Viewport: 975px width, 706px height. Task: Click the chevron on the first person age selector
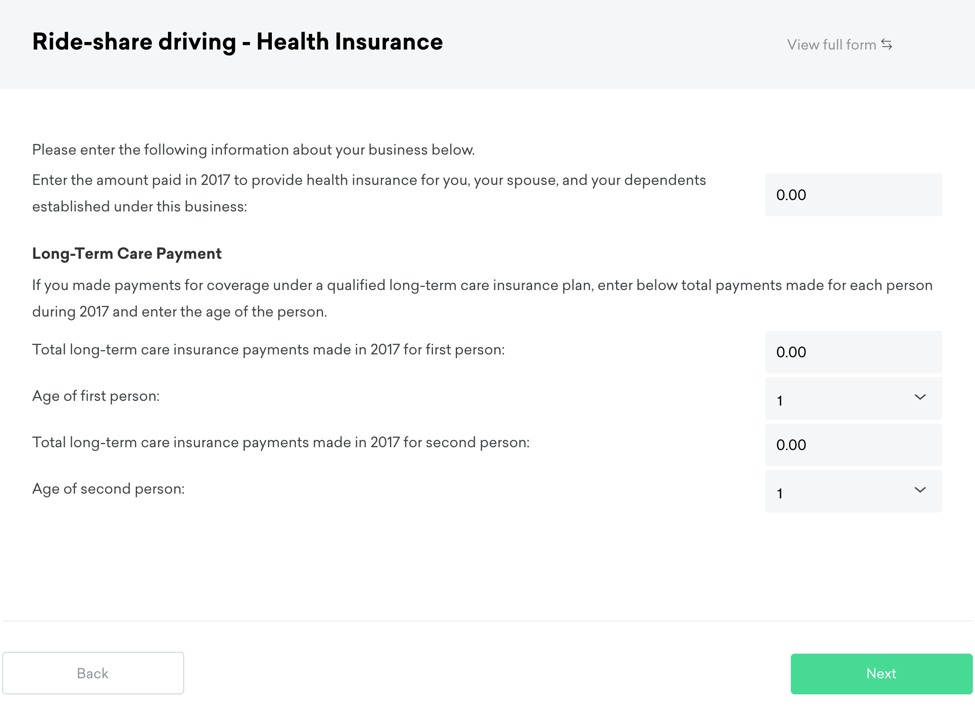(920, 398)
